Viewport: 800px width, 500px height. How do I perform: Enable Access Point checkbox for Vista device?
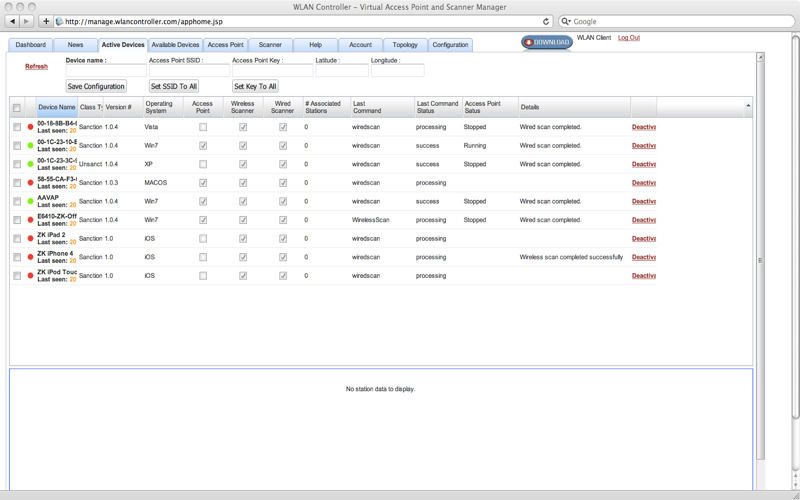203,127
